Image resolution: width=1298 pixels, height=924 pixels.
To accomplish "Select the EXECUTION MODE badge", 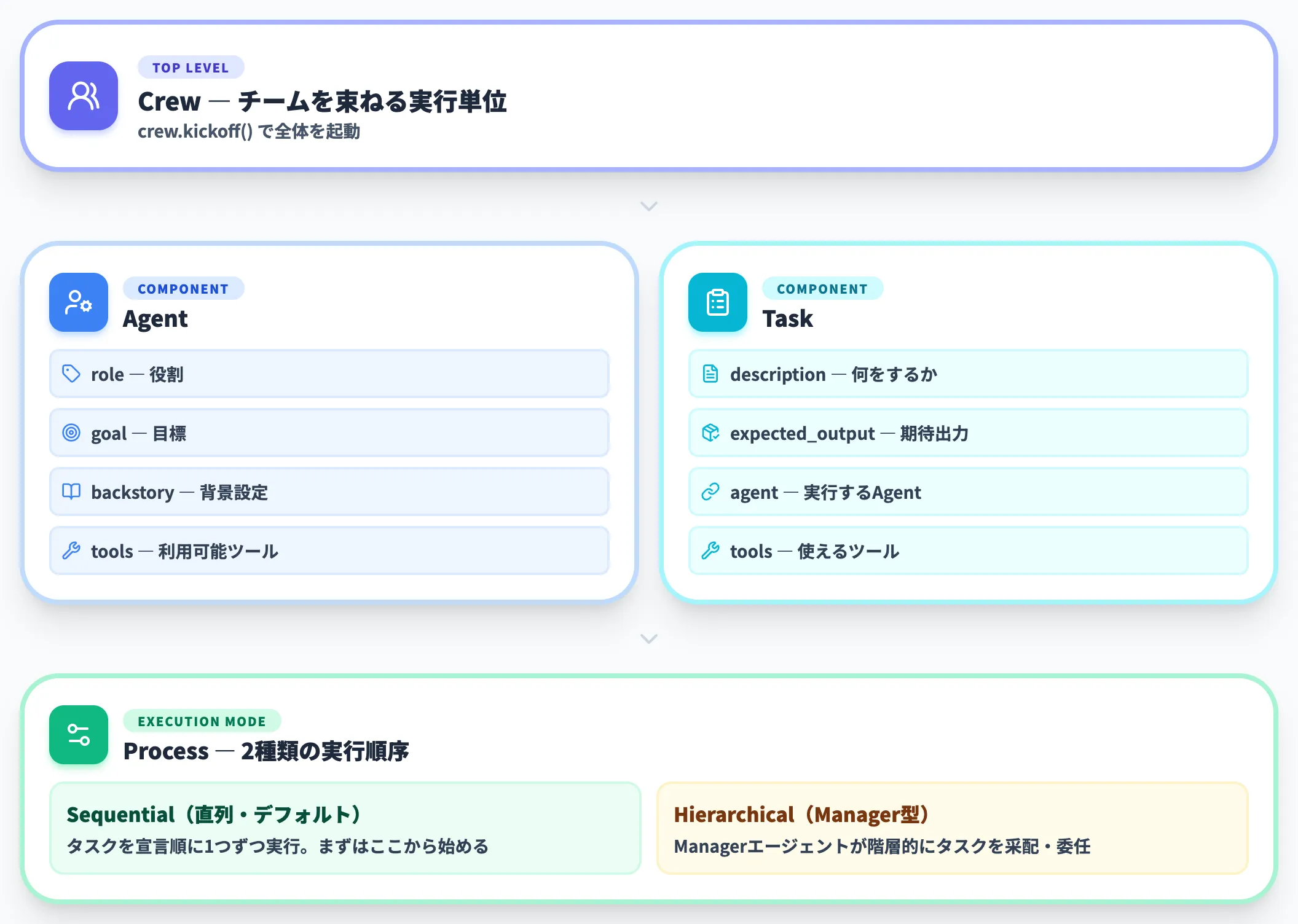I will pyautogui.click(x=202, y=721).
